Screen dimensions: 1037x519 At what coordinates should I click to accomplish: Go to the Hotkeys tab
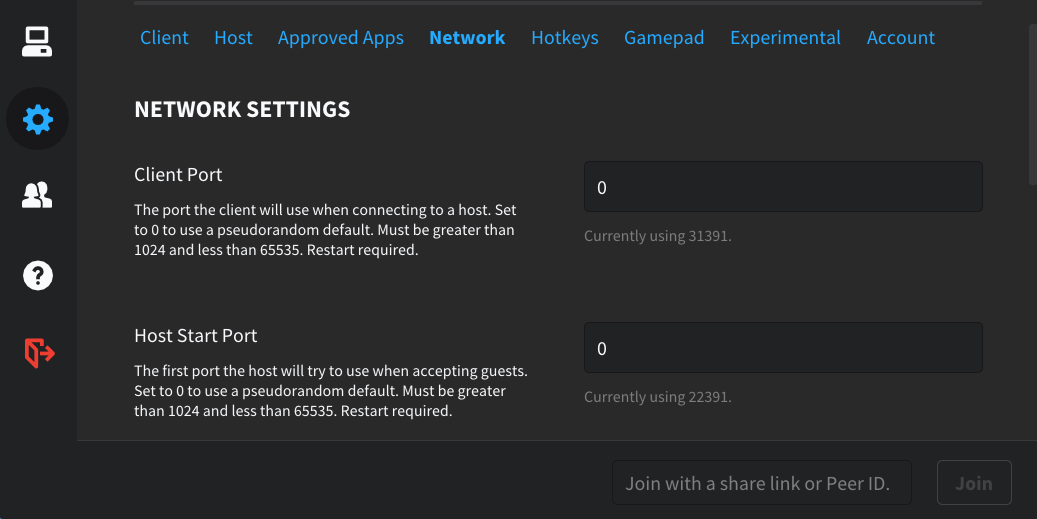(x=564, y=38)
